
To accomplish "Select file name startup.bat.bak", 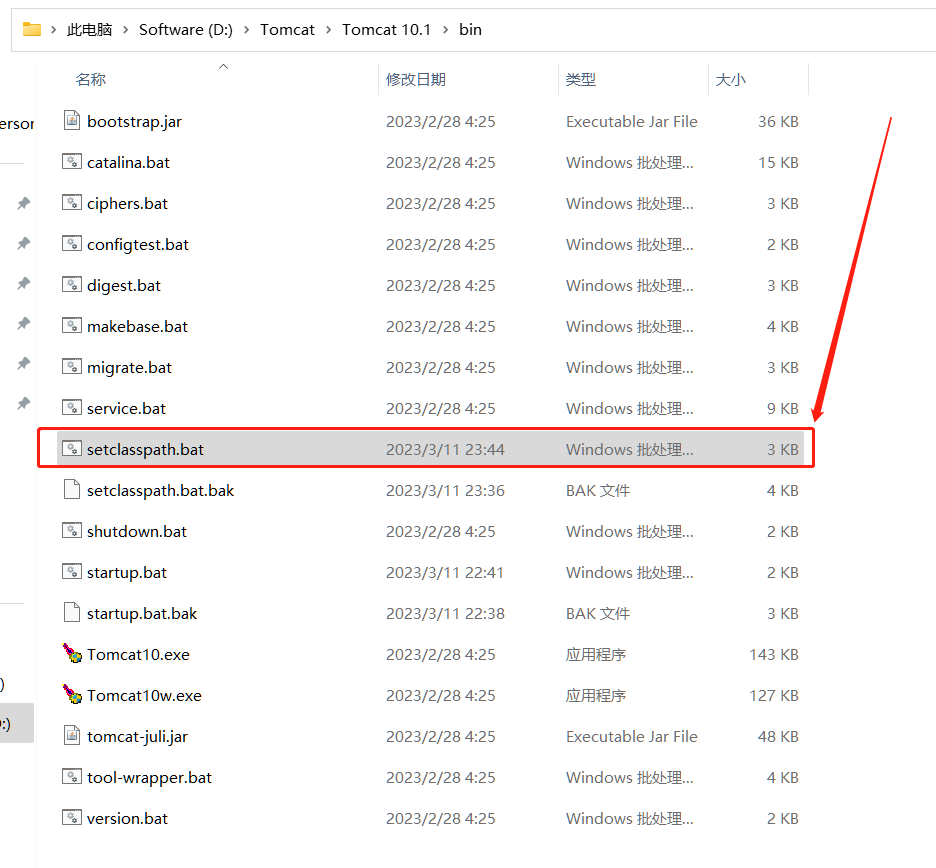I will click(142, 614).
